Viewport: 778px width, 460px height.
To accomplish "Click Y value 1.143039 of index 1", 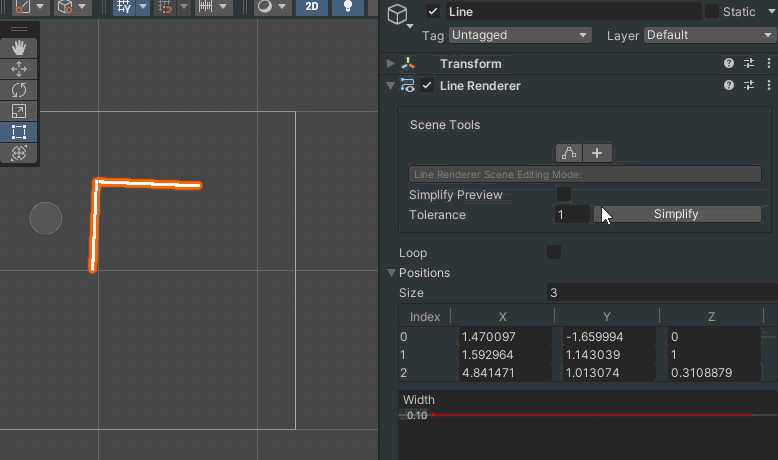I will 609,355.
